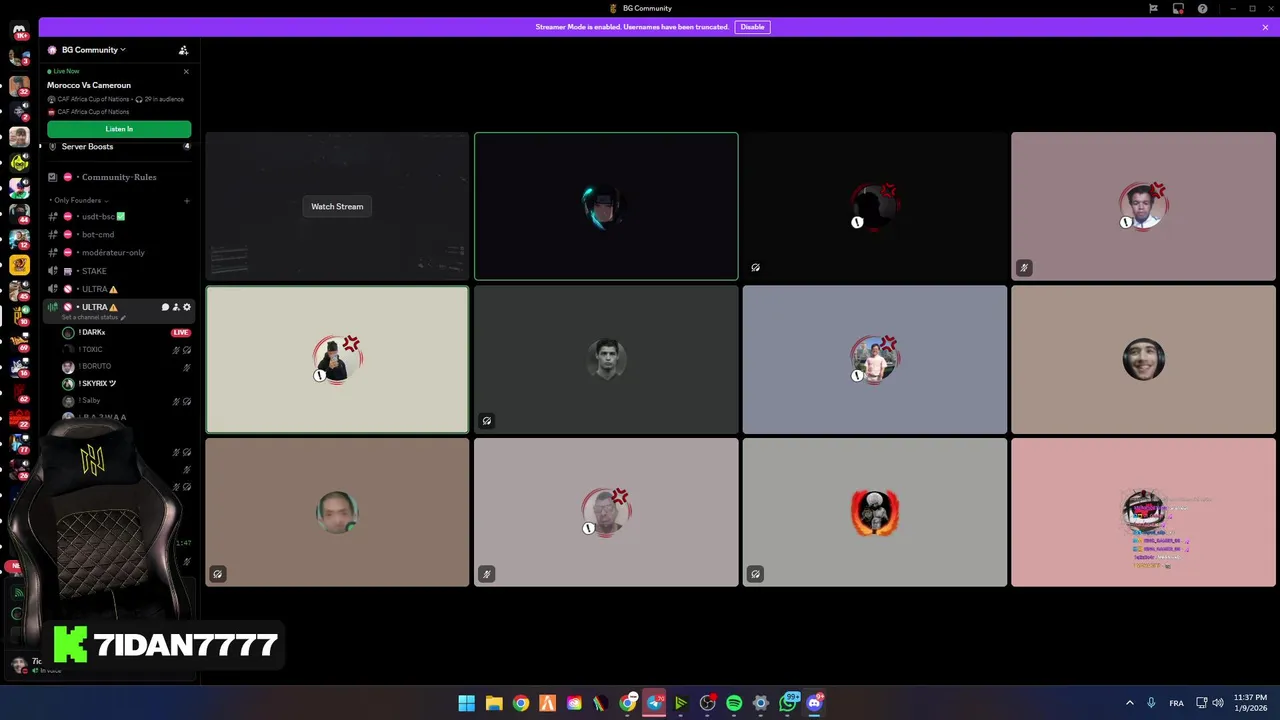Show hidden system tray icons
1280x720 pixels.
coord(1130,703)
